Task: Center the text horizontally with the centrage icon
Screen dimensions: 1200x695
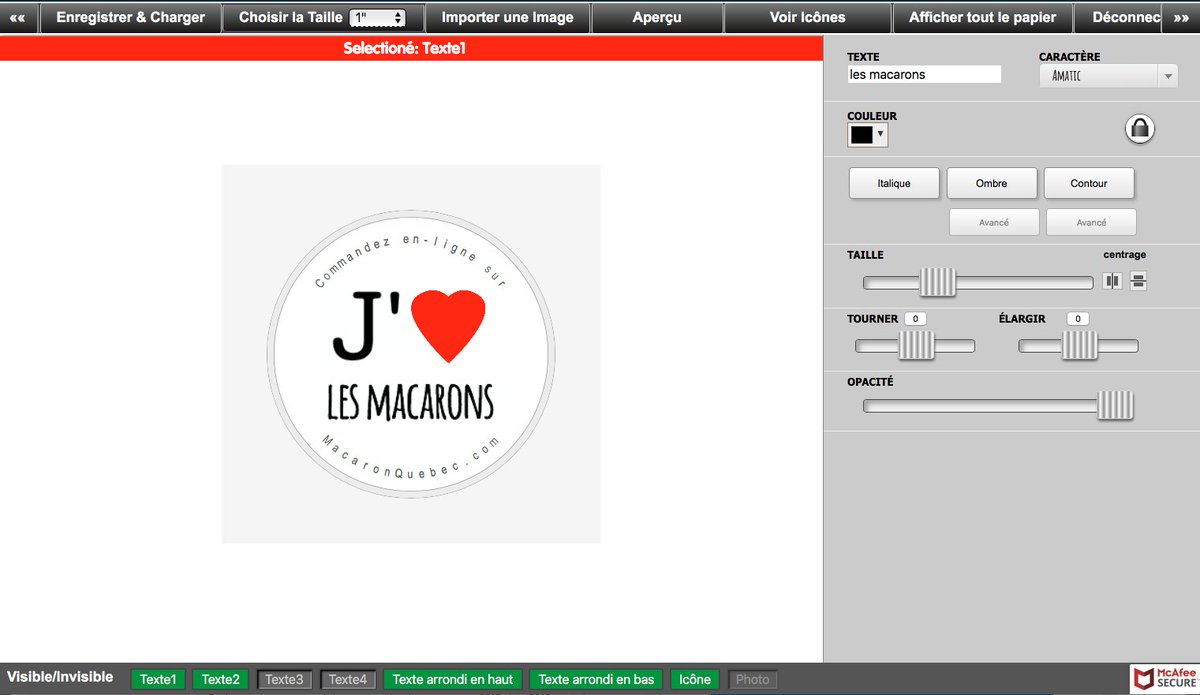Action: (1112, 281)
